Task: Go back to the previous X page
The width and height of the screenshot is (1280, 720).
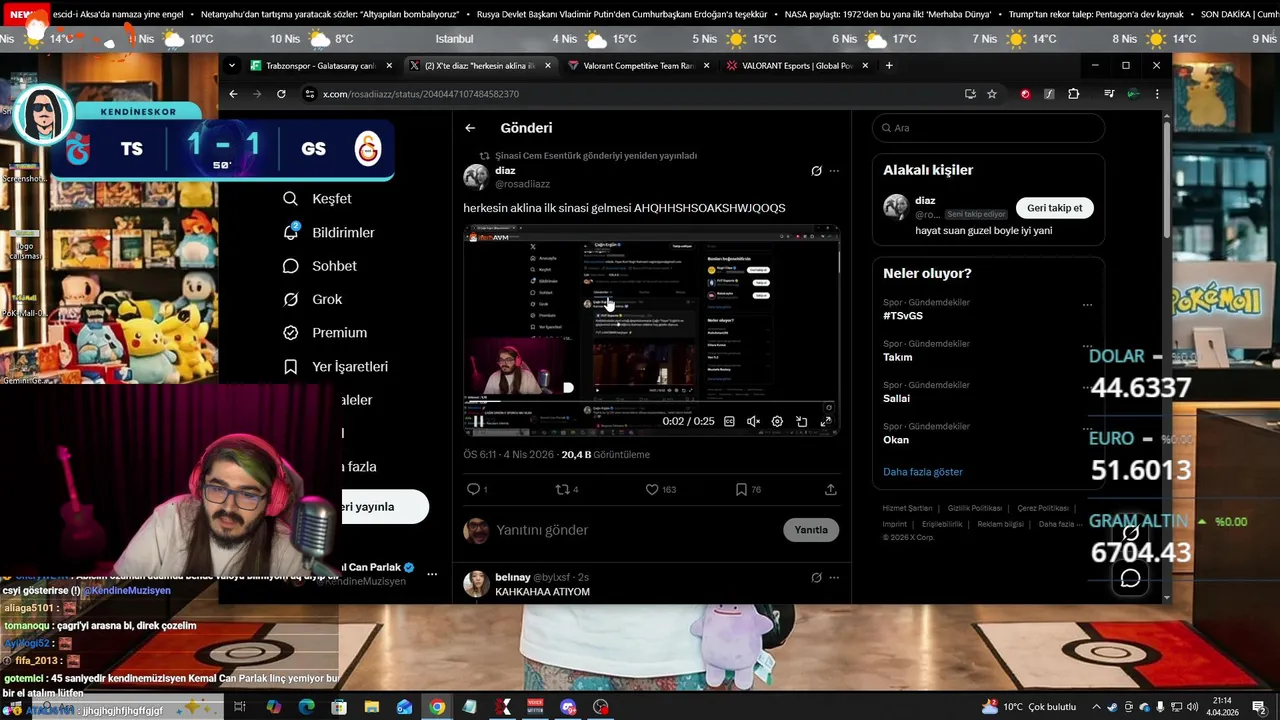Action: pos(470,128)
